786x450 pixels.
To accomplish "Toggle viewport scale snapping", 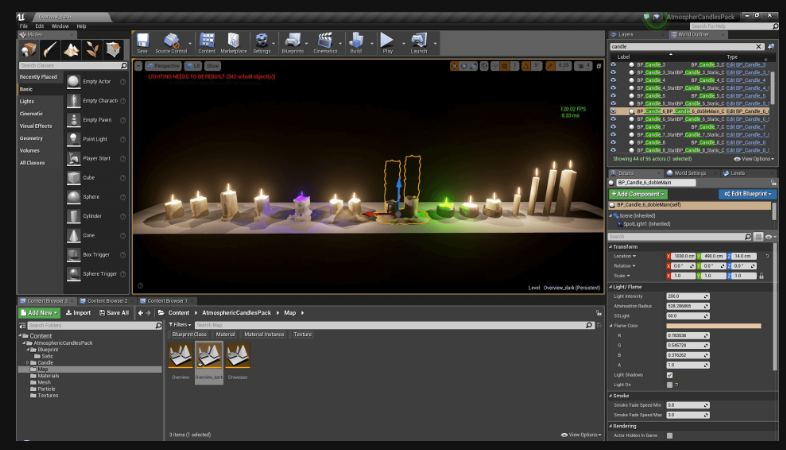I will [x=551, y=66].
